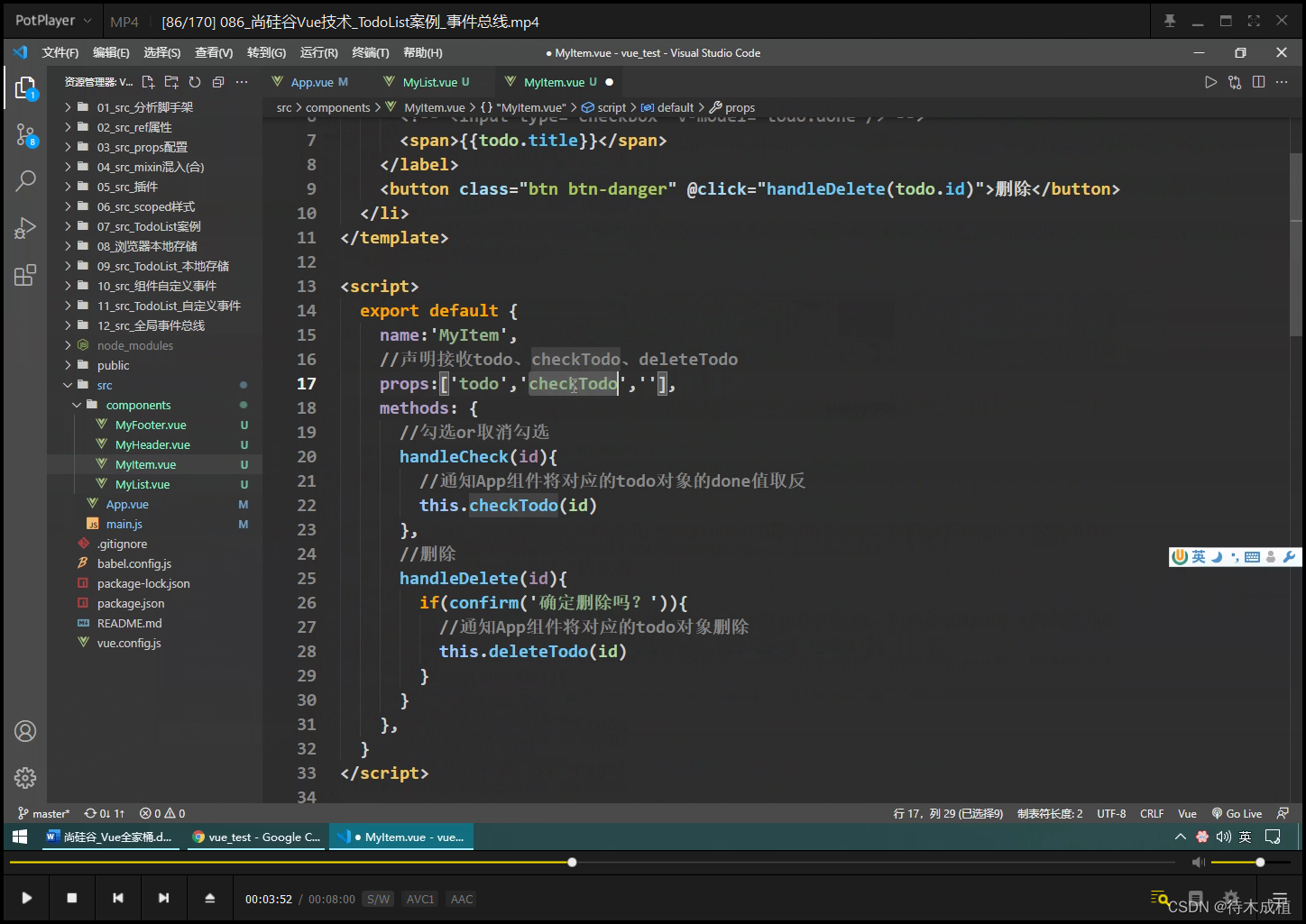Click the UTF-8 encoding in status bar

pos(1111,813)
